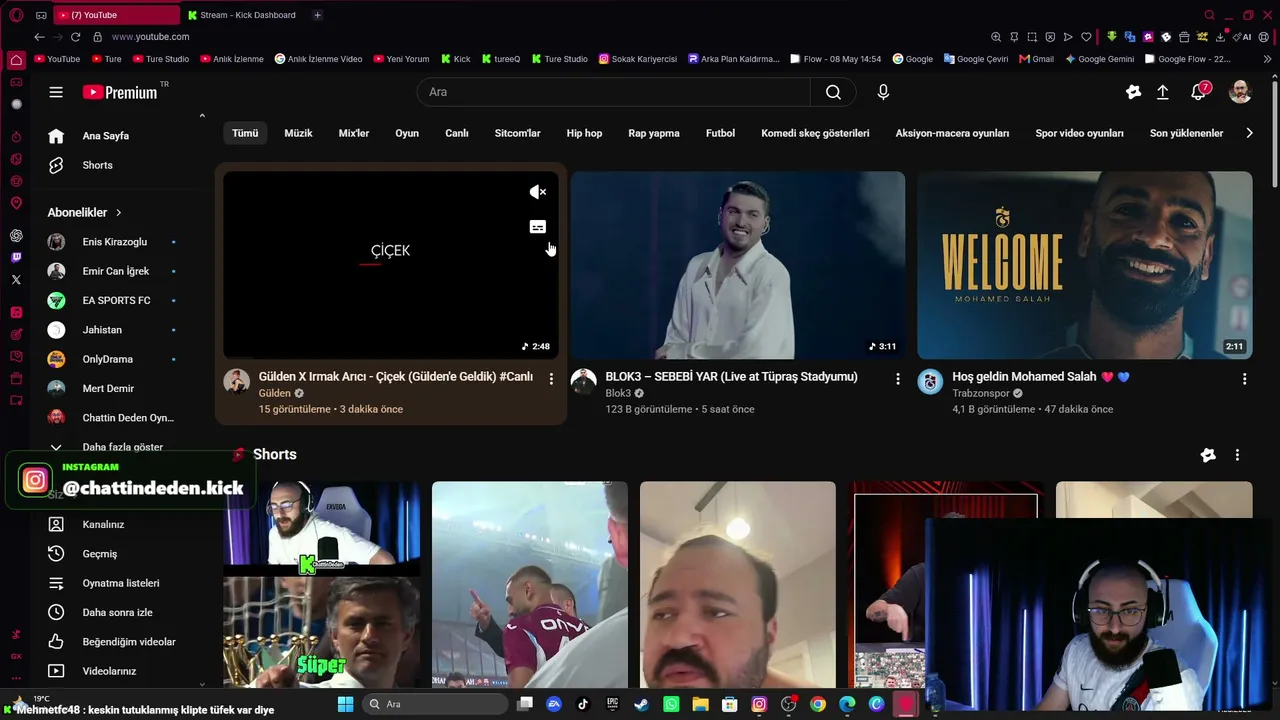1280x720 pixels.
Task: Open the Kick bookmark in bookmarks bar
Action: tap(456, 59)
